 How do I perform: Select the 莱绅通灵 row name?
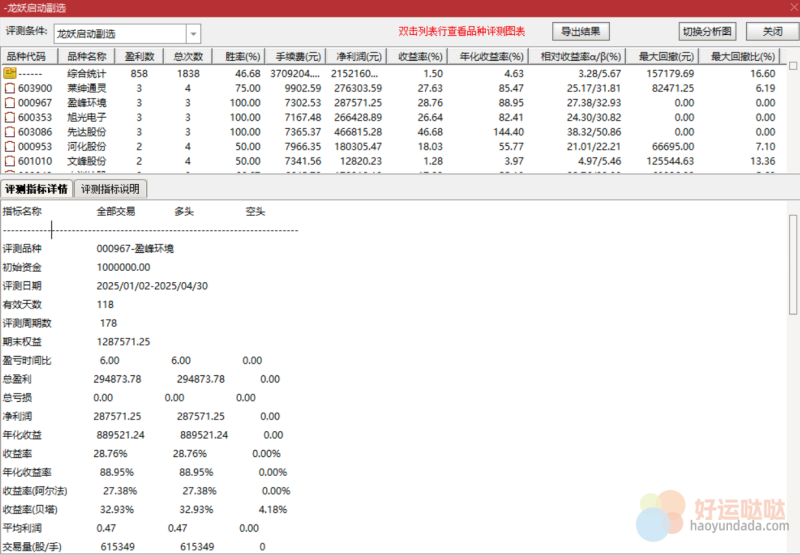coord(87,88)
